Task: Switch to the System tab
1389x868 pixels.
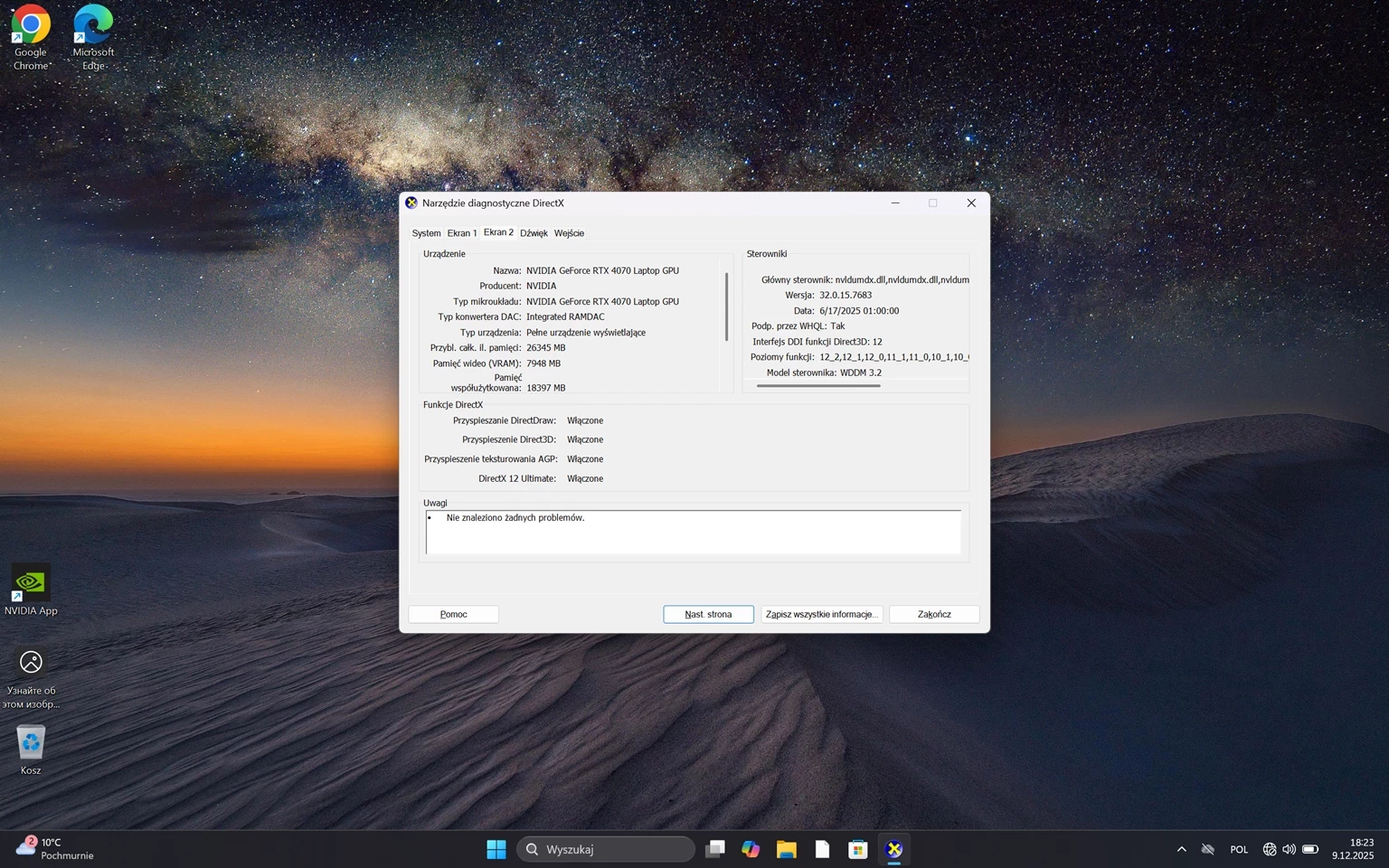Action: coord(426,233)
